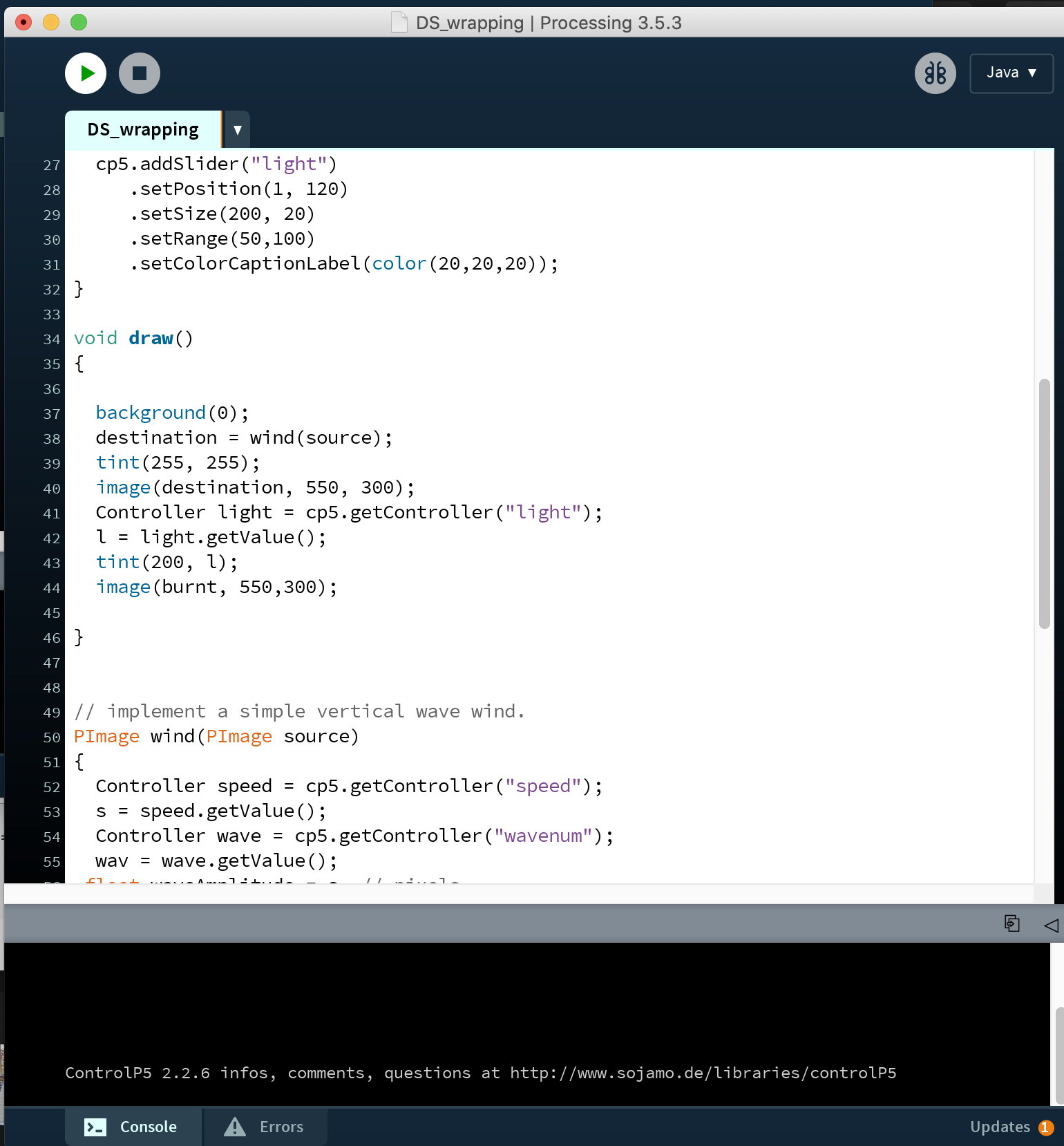Click line 'cp5.addSlider("light")'
Screen dimensions: 1064x1146
[216, 165]
